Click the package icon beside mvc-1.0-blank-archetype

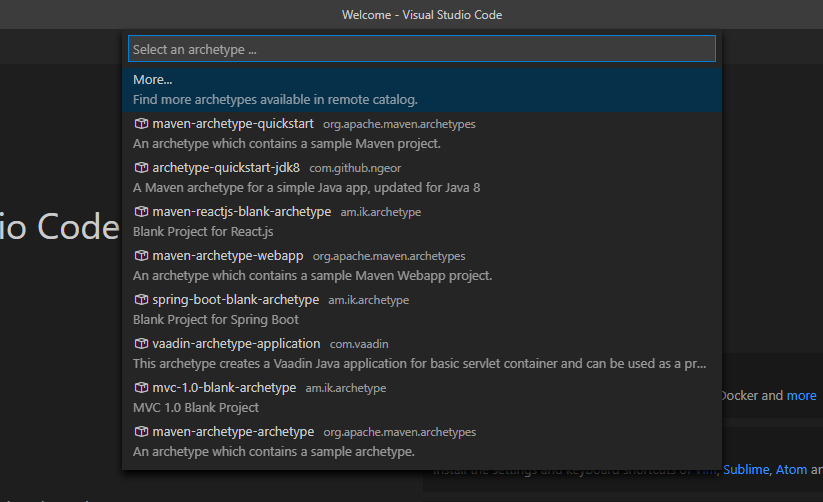pos(141,388)
